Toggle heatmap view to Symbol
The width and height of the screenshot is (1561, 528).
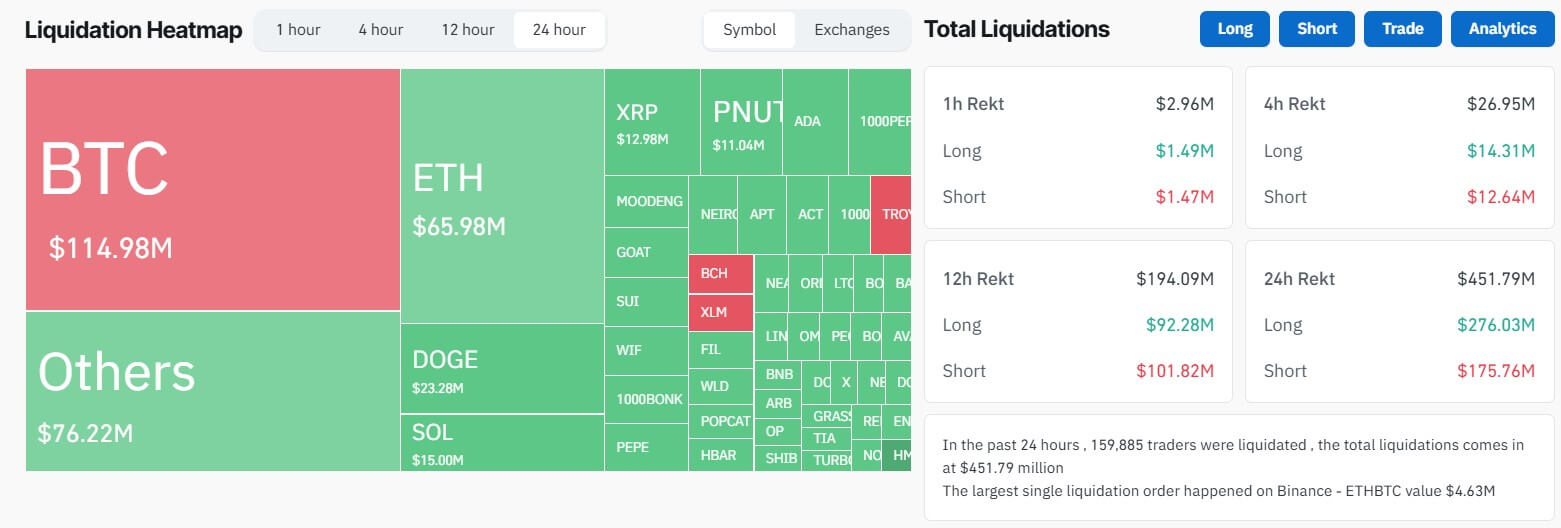pyautogui.click(x=749, y=30)
